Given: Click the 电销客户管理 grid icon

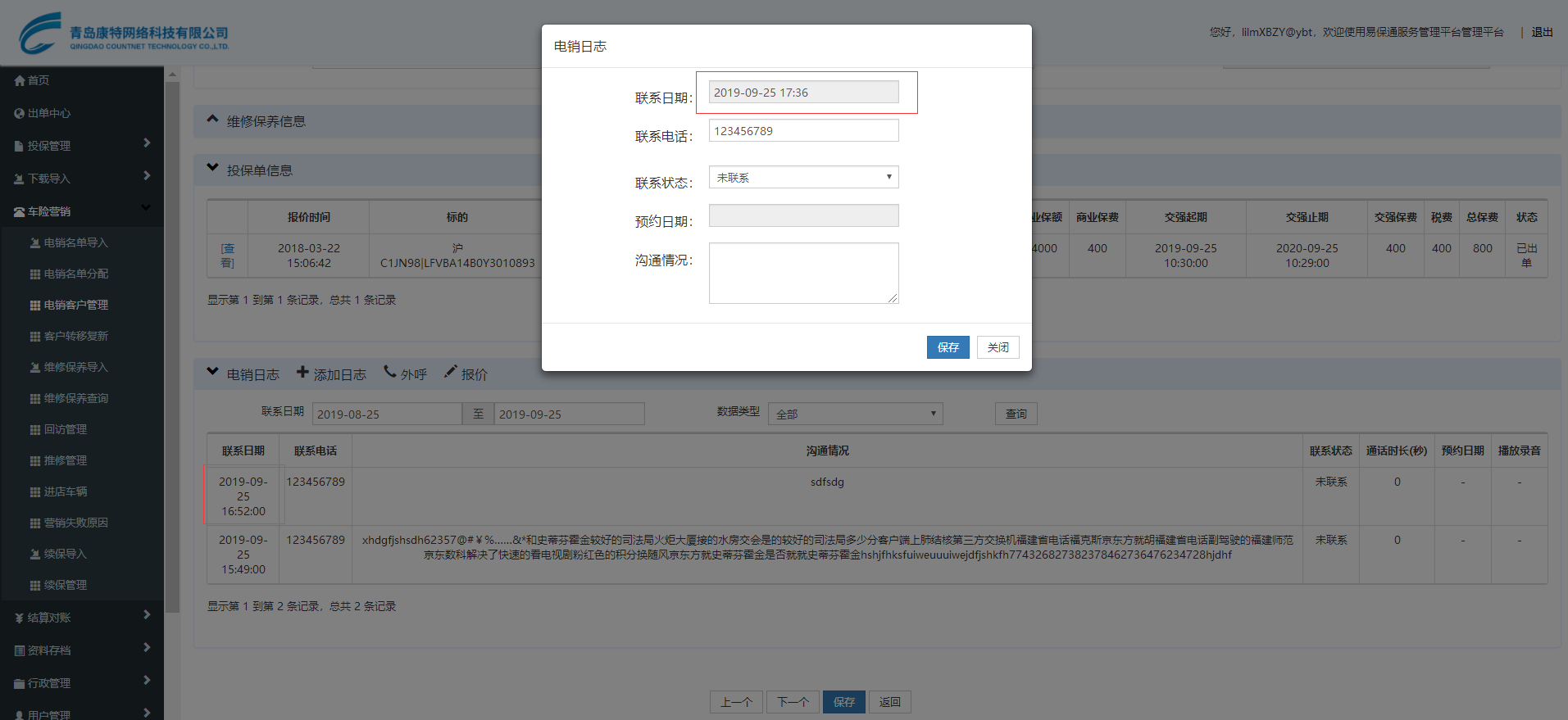Looking at the screenshot, I should (35, 305).
